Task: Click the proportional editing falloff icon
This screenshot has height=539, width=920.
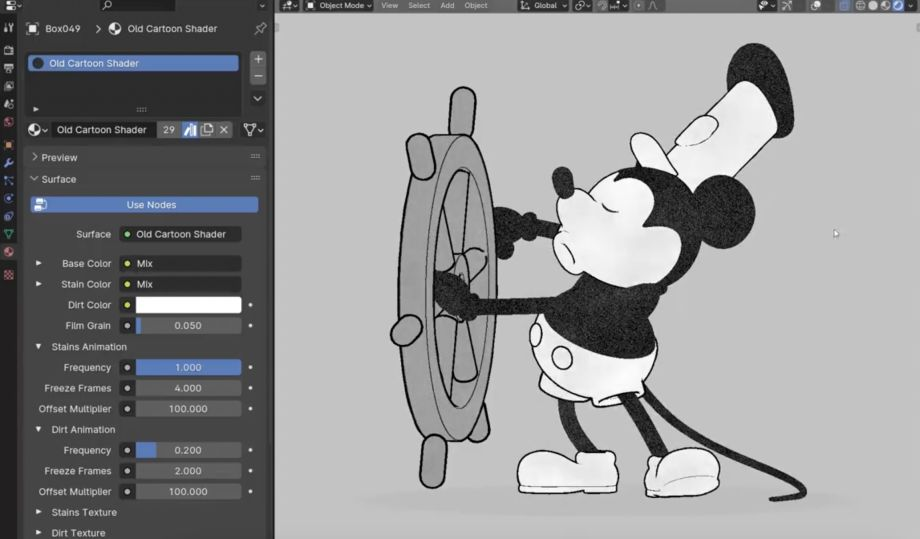Action: pyautogui.click(x=653, y=5)
